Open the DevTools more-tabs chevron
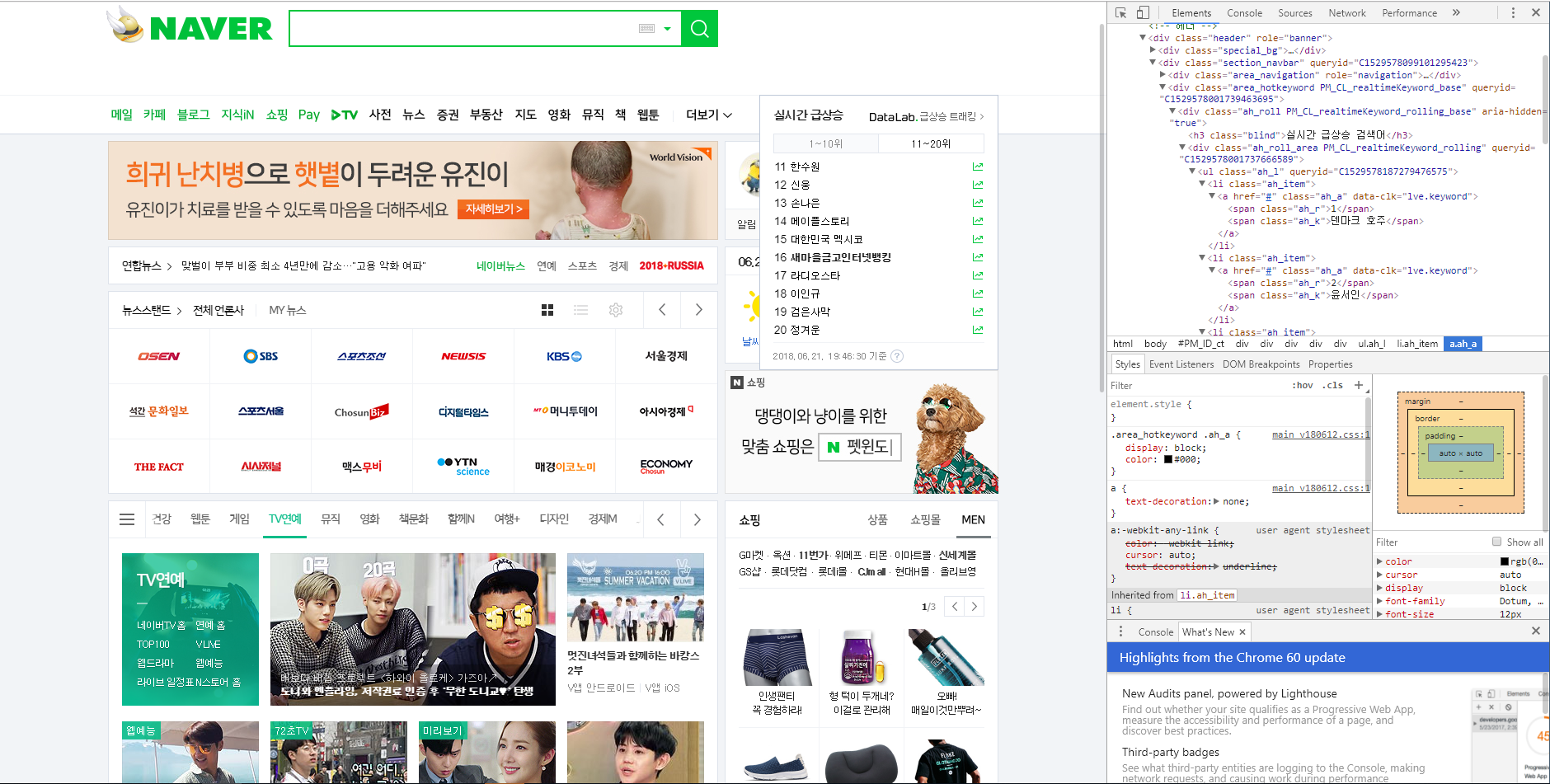The image size is (1550, 784). [x=1456, y=12]
